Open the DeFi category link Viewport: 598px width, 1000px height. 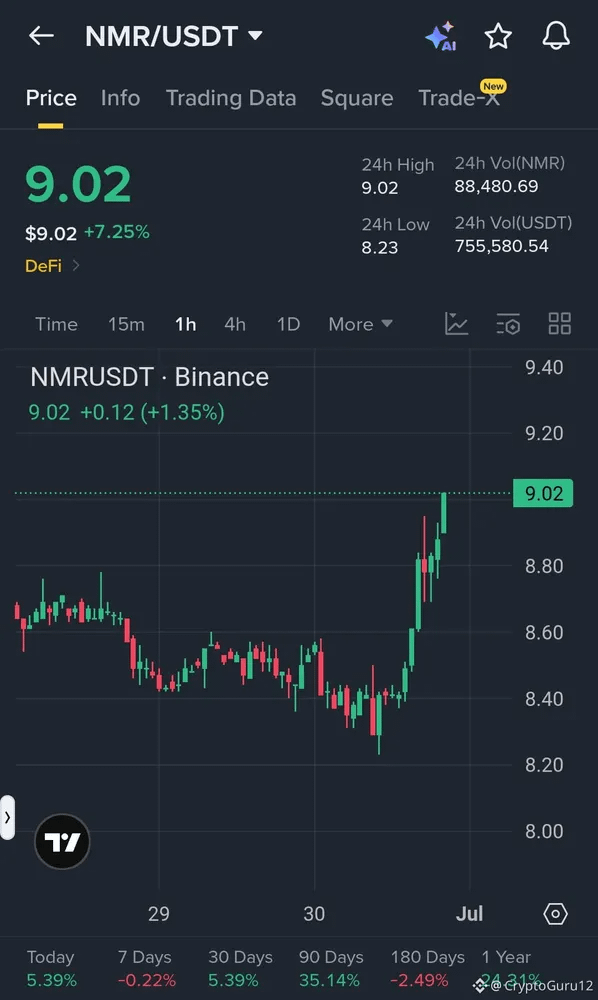pos(52,266)
